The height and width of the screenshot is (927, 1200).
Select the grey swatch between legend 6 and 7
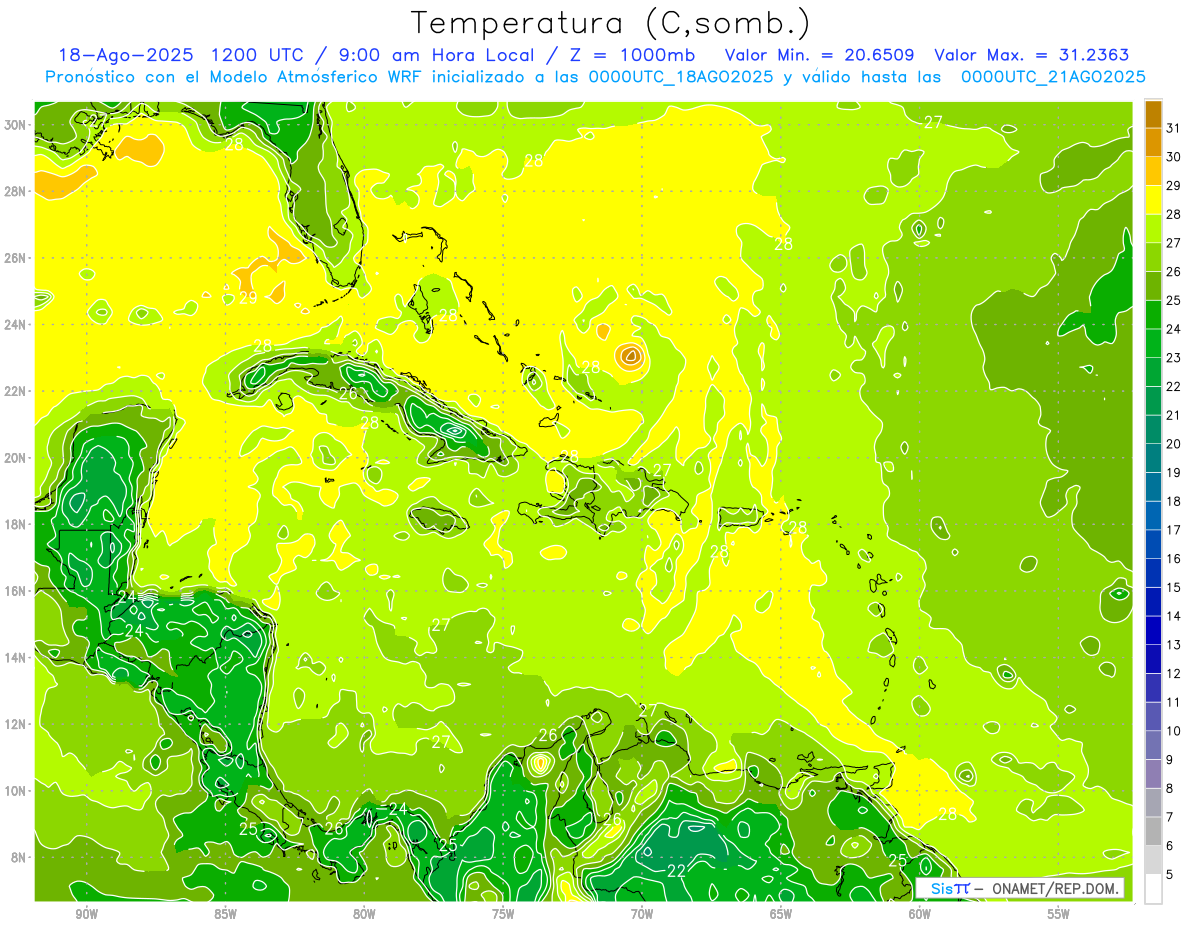pos(1153,831)
